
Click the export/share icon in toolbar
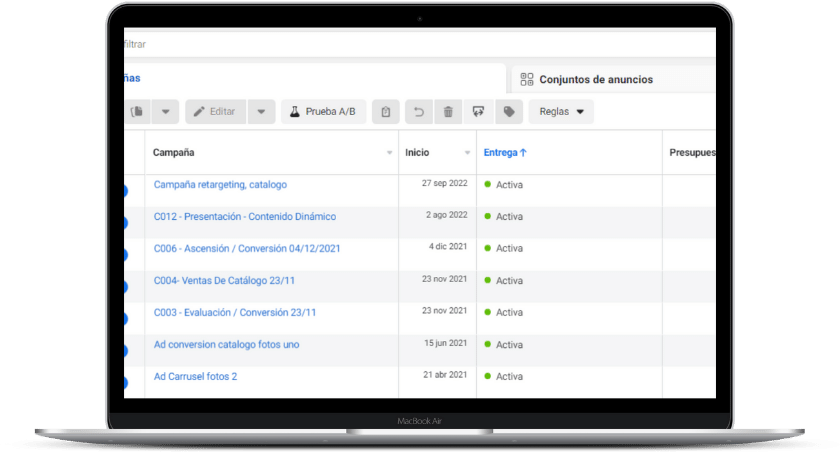coord(478,112)
